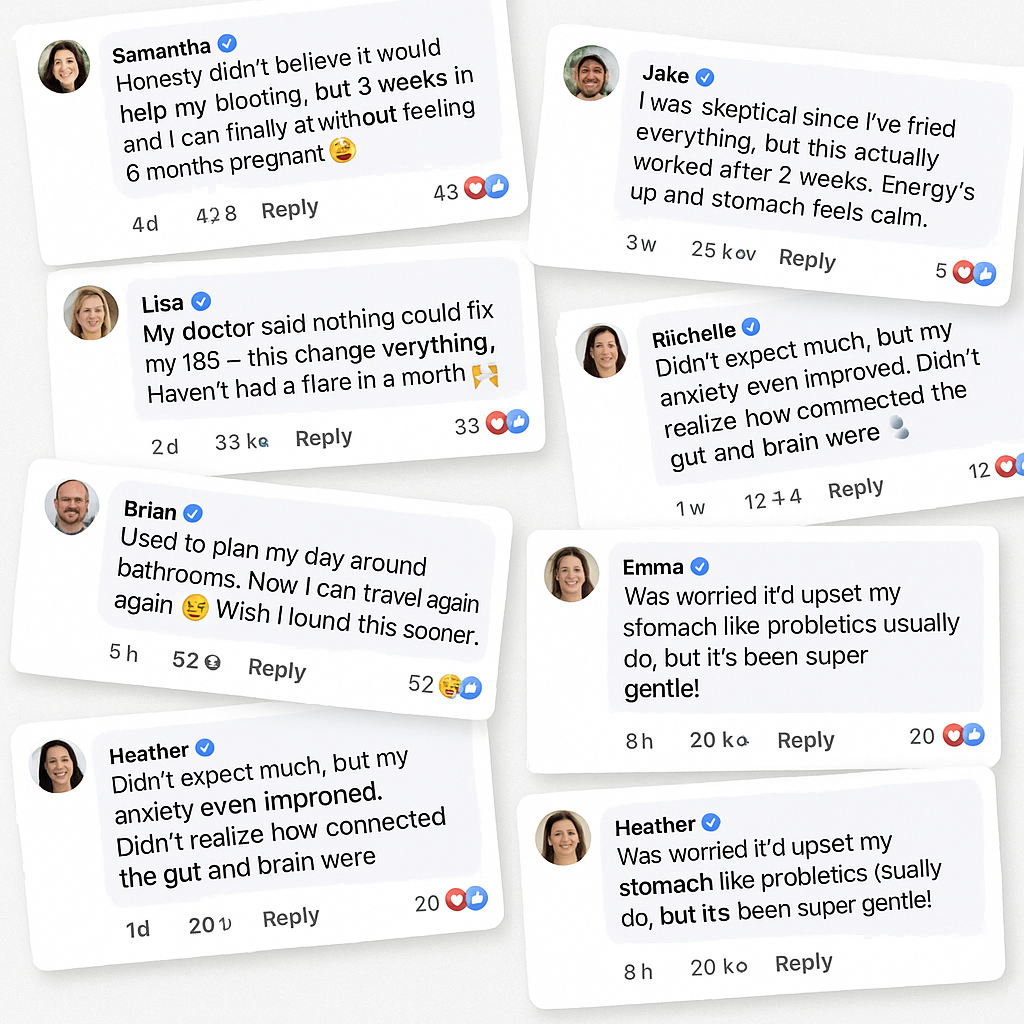Open the heart and like reactions on Samantha's comment
Image resolution: width=1024 pixels, height=1024 pixels.
click(485, 188)
